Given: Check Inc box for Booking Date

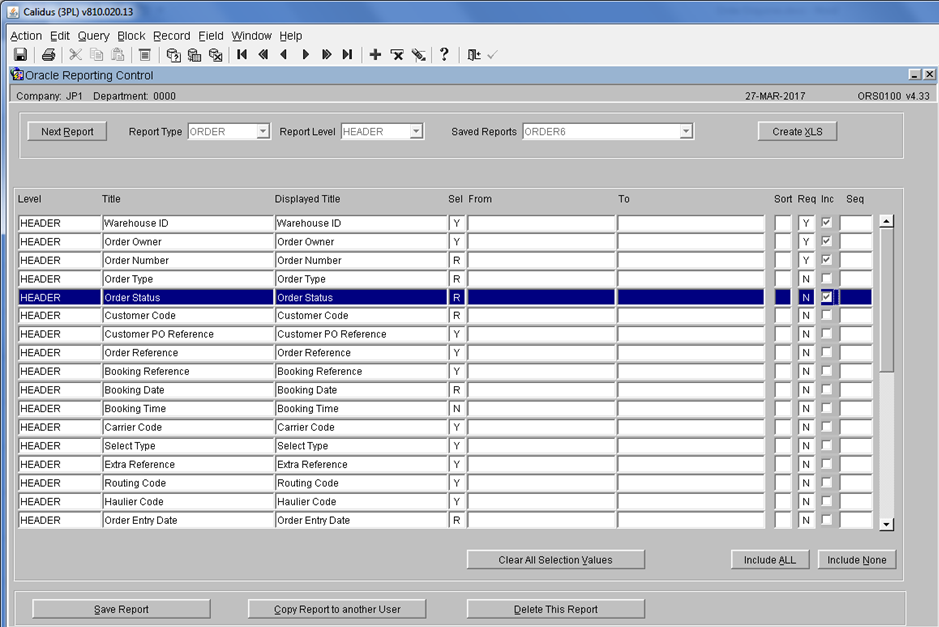Looking at the screenshot, I should (x=826, y=389).
